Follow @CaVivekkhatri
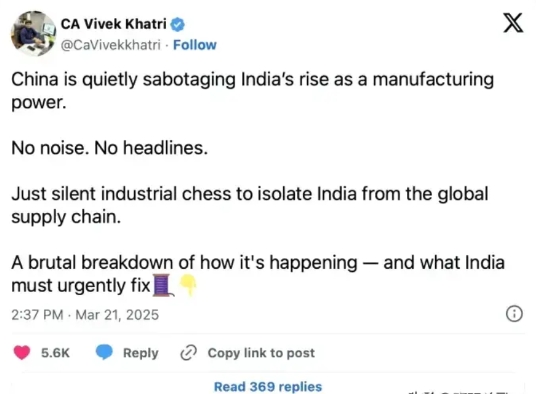 tap(195, 45)
